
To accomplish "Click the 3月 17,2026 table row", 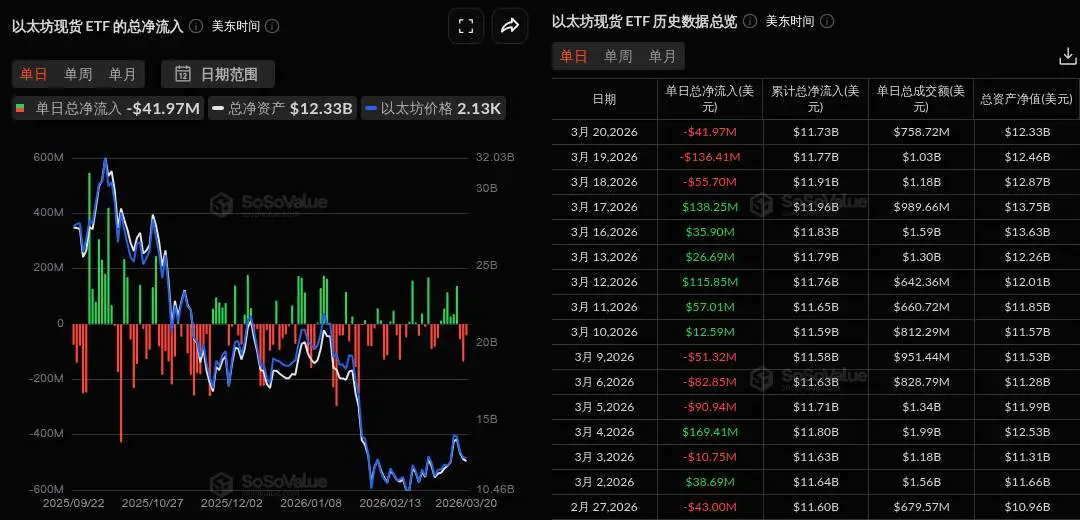I will [x=816, y=207].
